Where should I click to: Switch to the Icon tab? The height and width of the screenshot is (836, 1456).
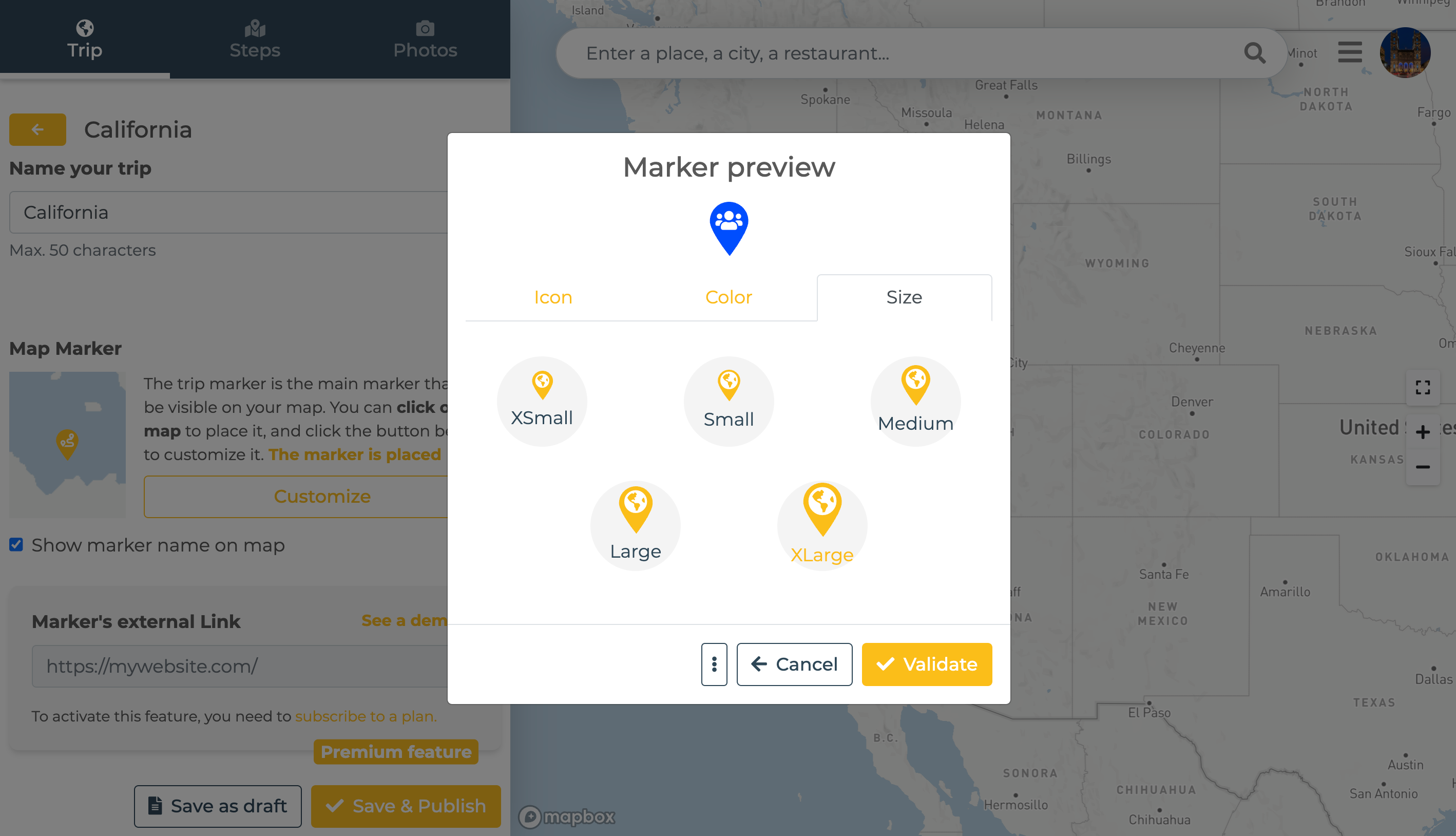coord(552,297)
